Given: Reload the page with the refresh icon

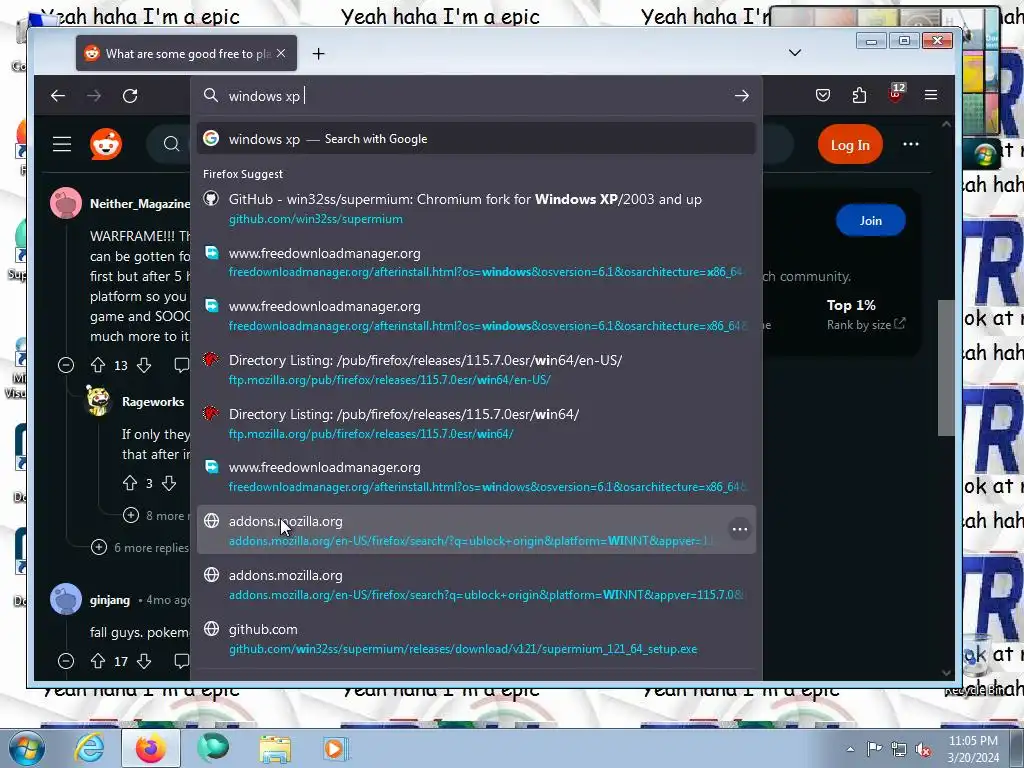Looking at the screenshot, I should pos(130,96).
